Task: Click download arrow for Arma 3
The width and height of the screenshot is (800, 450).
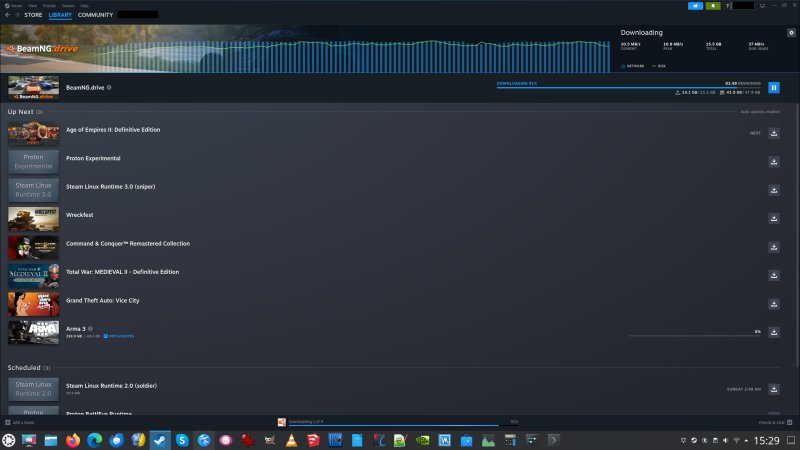Action: click(774, 332)
